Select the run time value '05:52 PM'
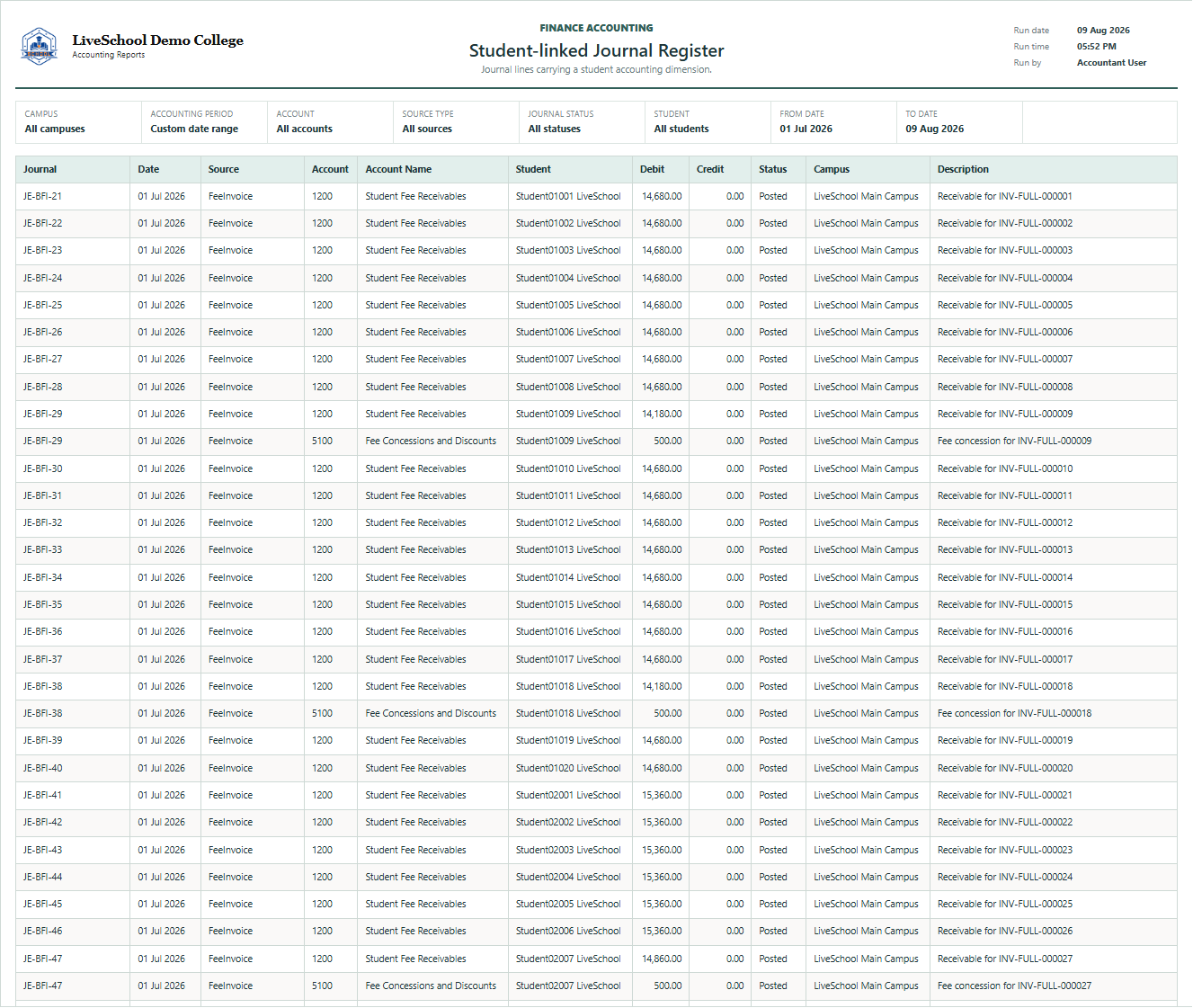The width and height of the screenshot is (1193, 1008). (1097, 47)
